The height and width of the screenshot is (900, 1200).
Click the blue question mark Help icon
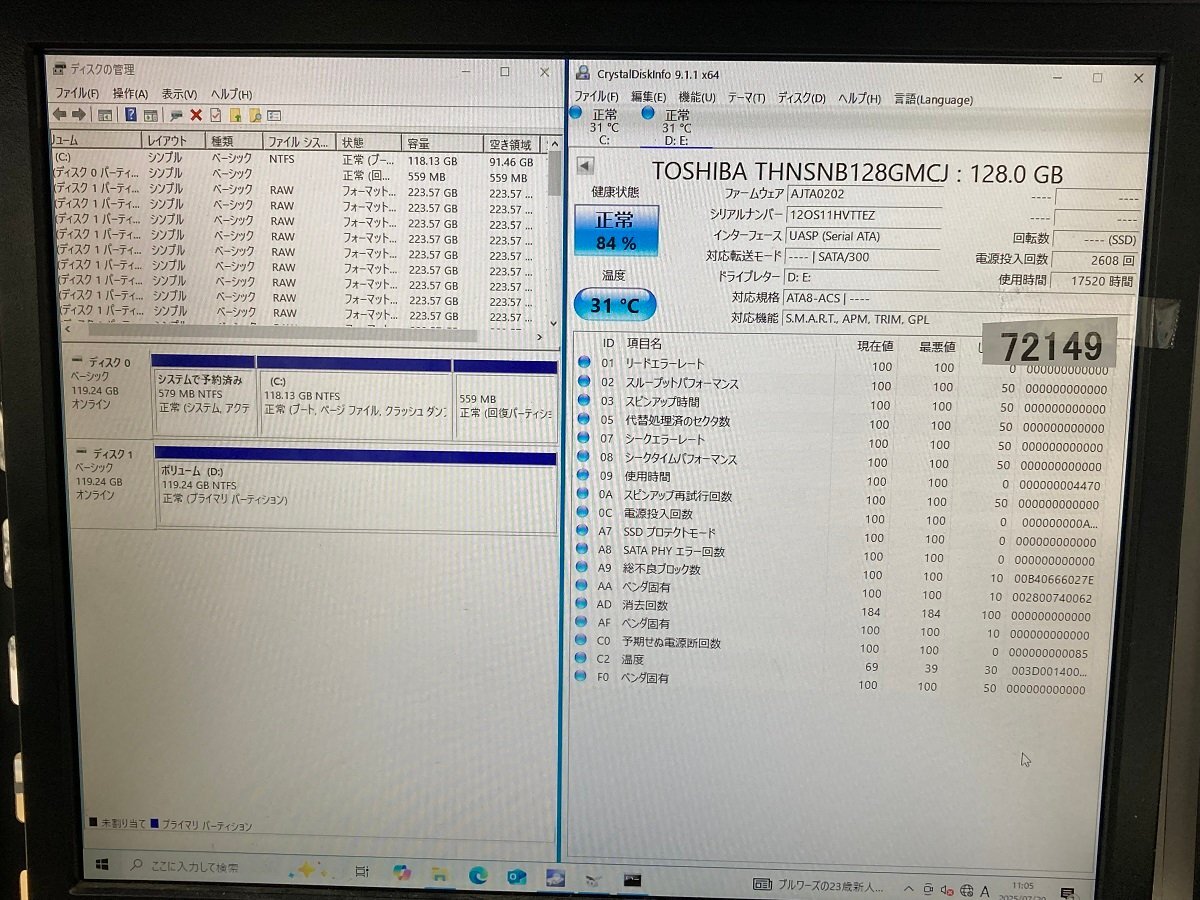[131, 115]
